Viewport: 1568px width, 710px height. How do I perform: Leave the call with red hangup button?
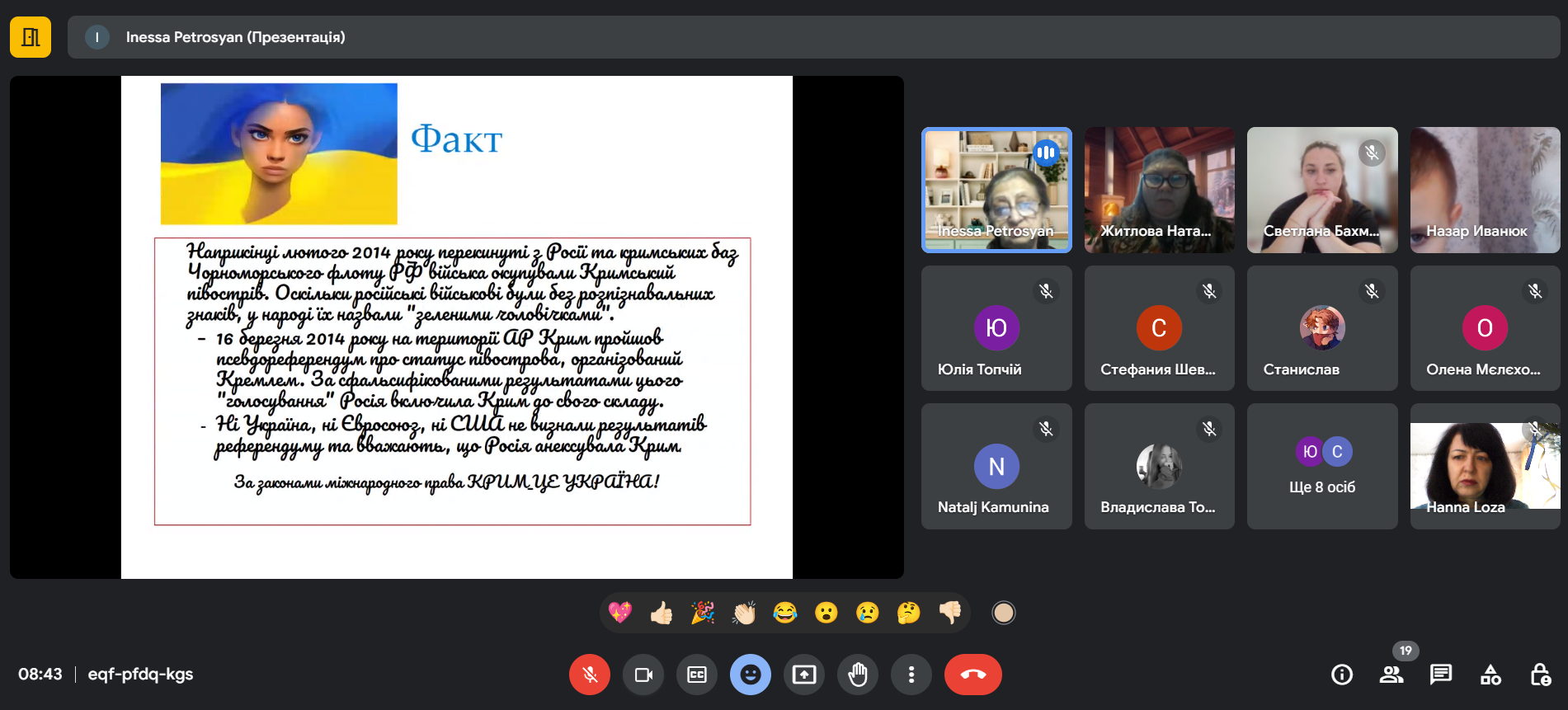point(972,675)
